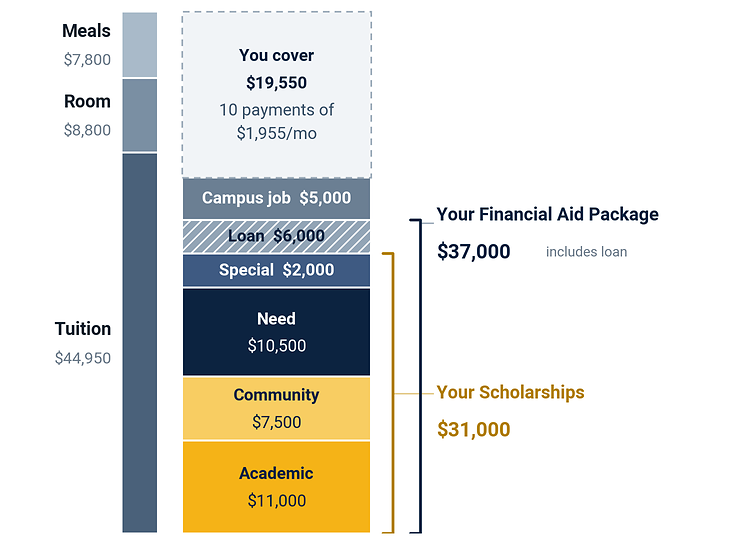The image size is (740, 540).
Task: Select the Special $2,000 bar
Action: click(x=276, y=270)
